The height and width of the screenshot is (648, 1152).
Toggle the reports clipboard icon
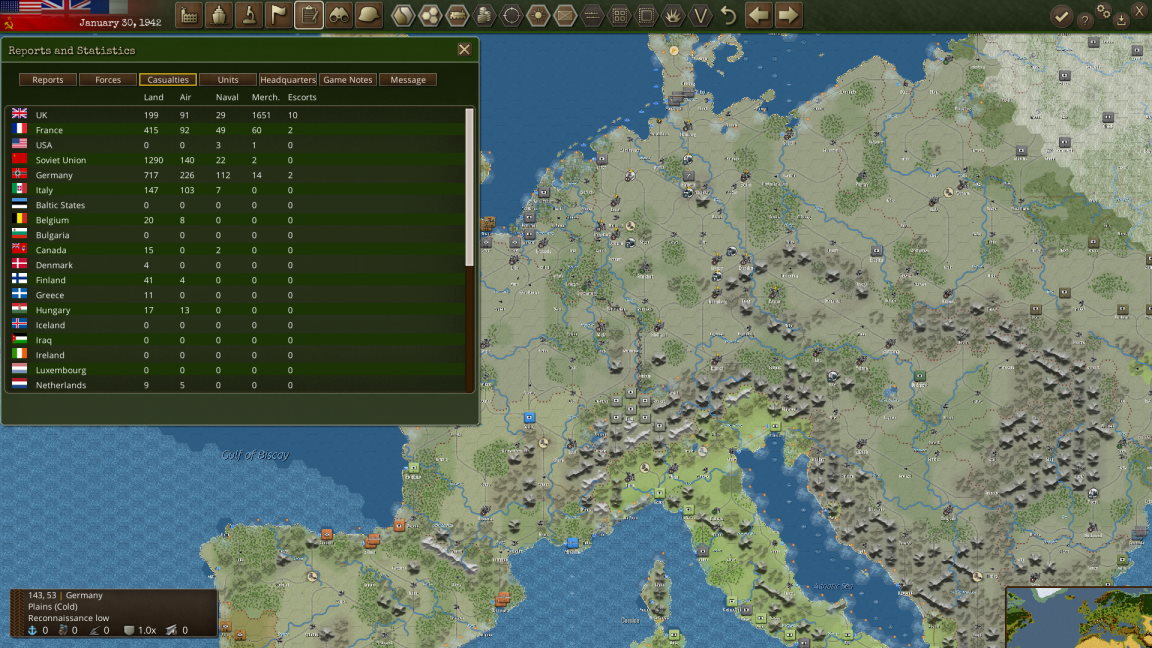click(x=309, y=15)
